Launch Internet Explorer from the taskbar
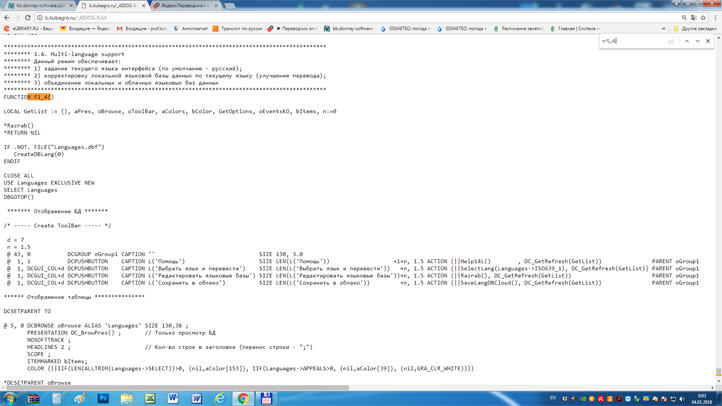Image resolution: width=722 pixels, height=406 pixels. click(220, 398)
